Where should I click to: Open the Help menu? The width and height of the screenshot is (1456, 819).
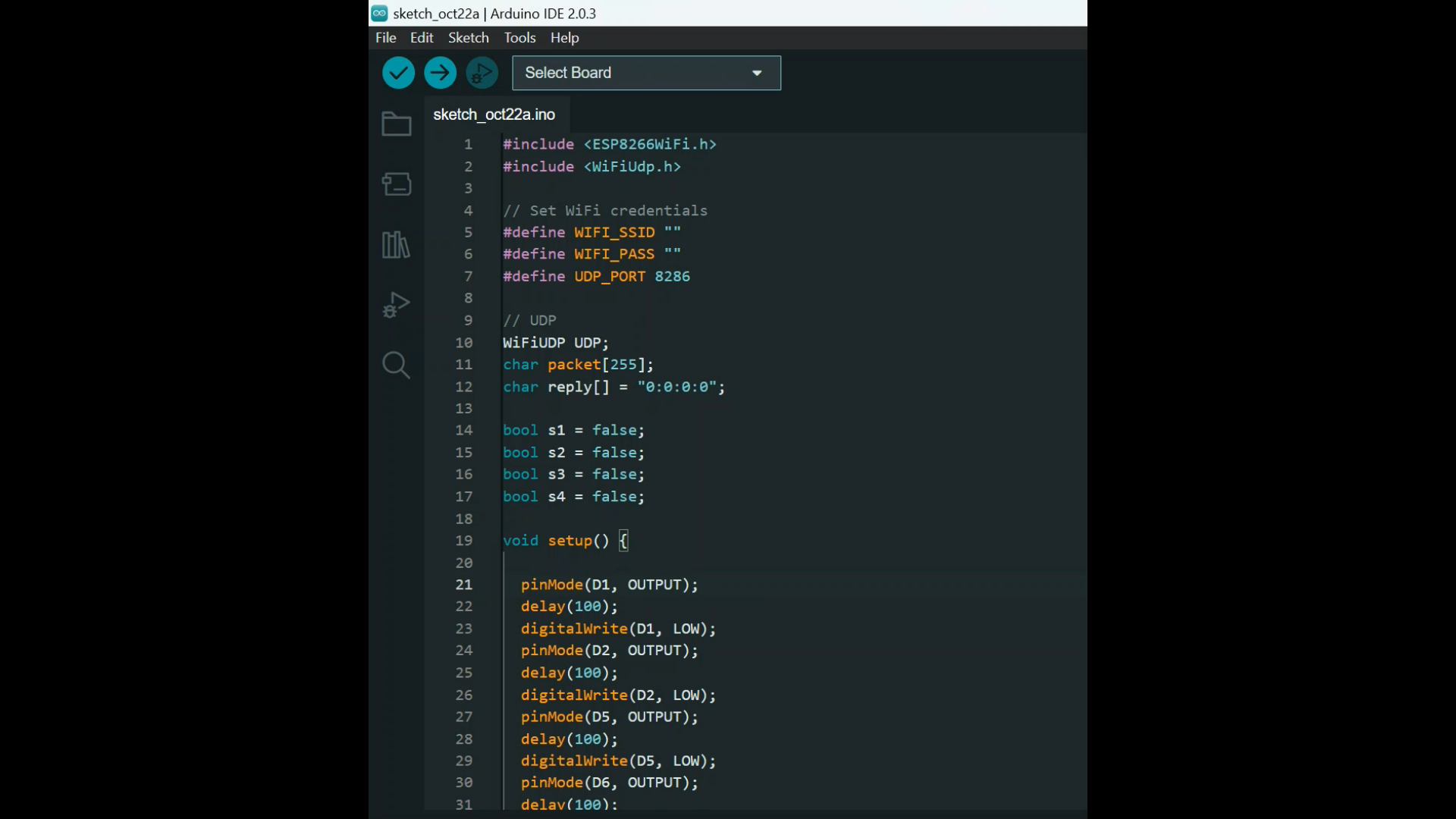click(x=564, y=37)
